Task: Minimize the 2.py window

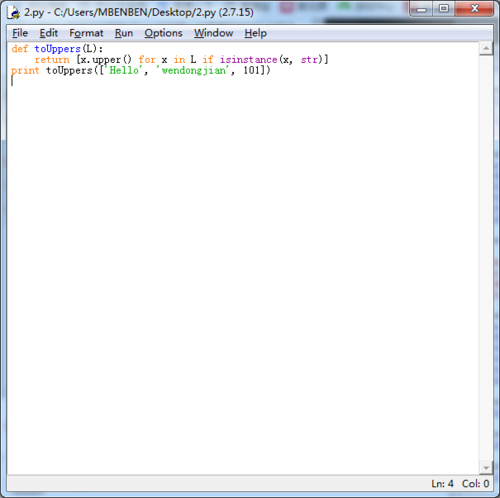Action: pyautogui.click(x=421, y=9)
